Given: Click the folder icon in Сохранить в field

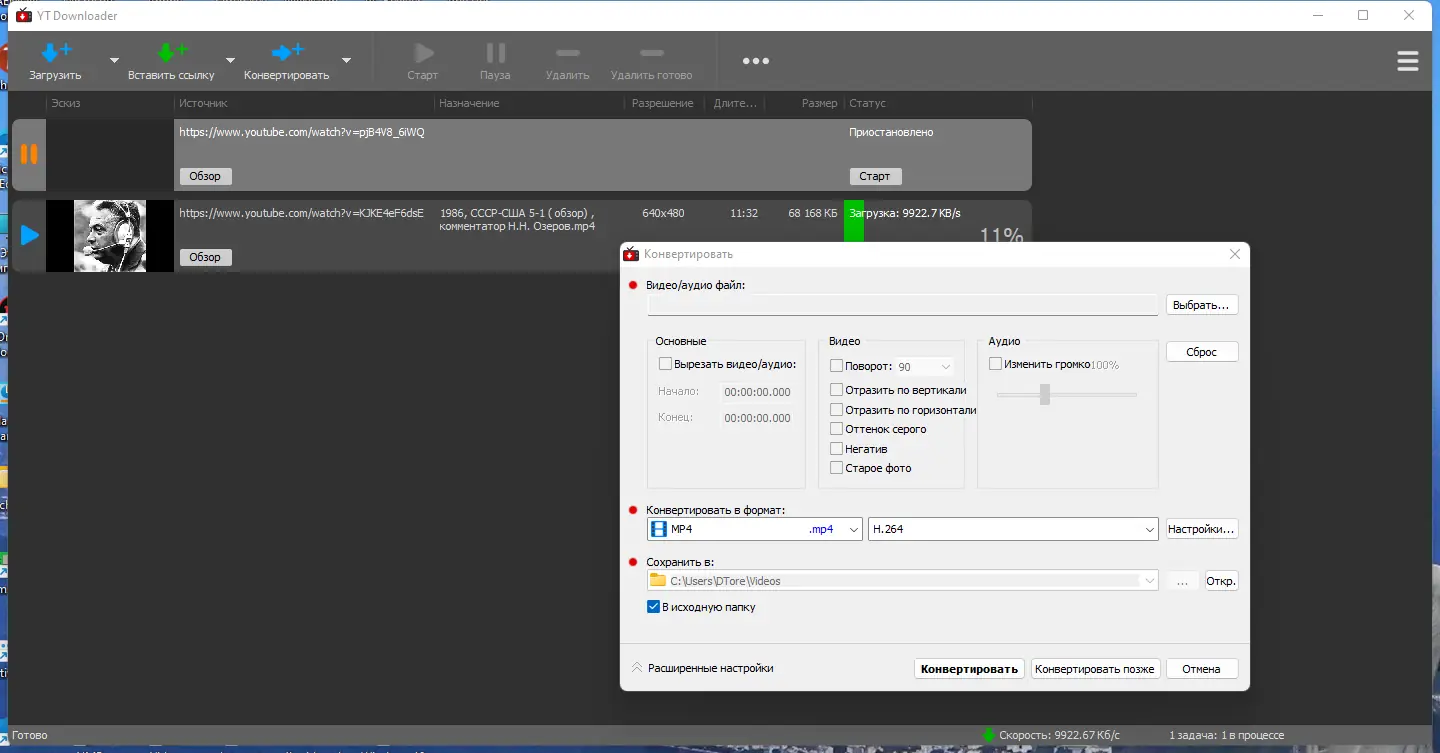Looking at the screenshot, I should click(658, 580).
